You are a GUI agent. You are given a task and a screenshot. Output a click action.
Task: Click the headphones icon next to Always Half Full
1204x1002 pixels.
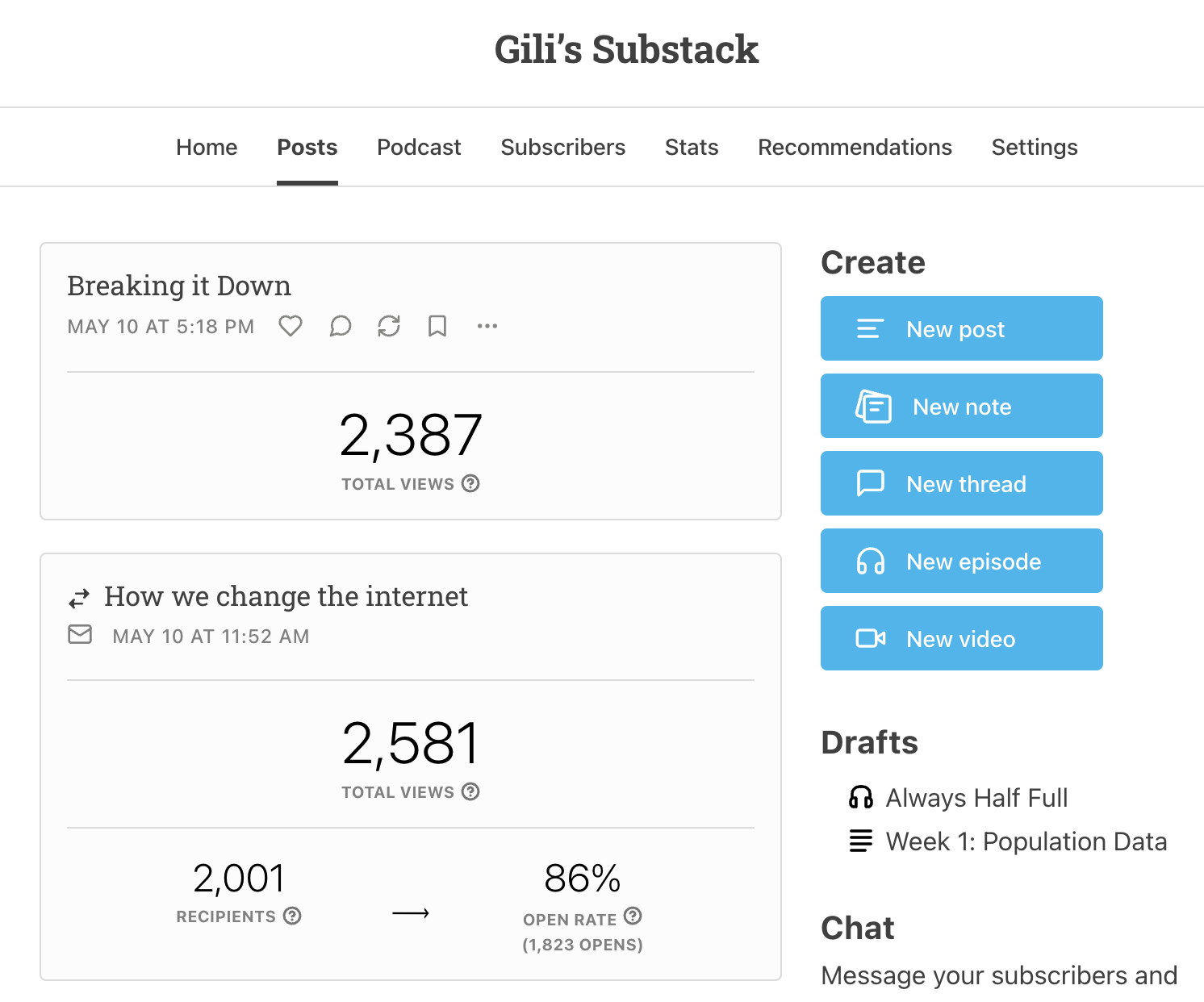[x=861, y=797]
